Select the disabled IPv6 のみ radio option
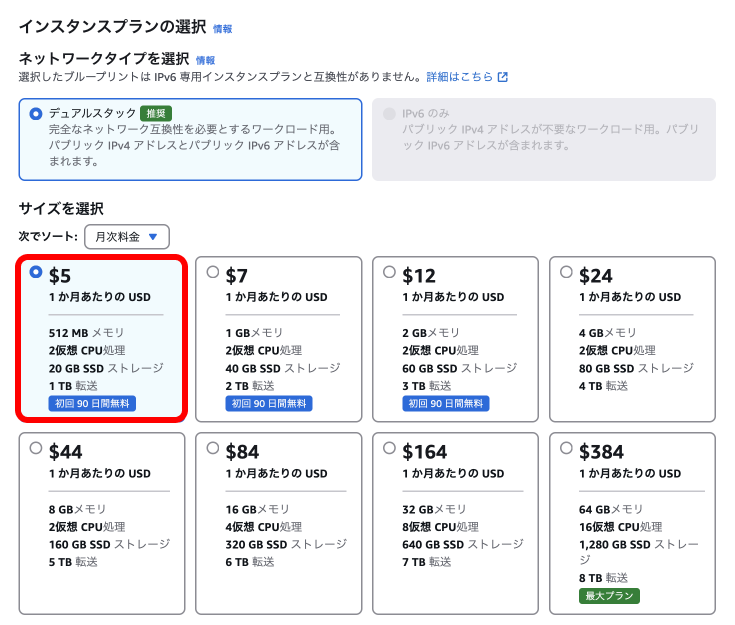 click(x=389, y=113)
